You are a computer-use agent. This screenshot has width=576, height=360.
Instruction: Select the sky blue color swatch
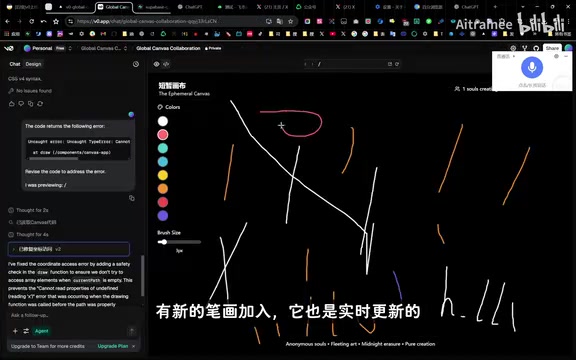[x=163, y=162]
